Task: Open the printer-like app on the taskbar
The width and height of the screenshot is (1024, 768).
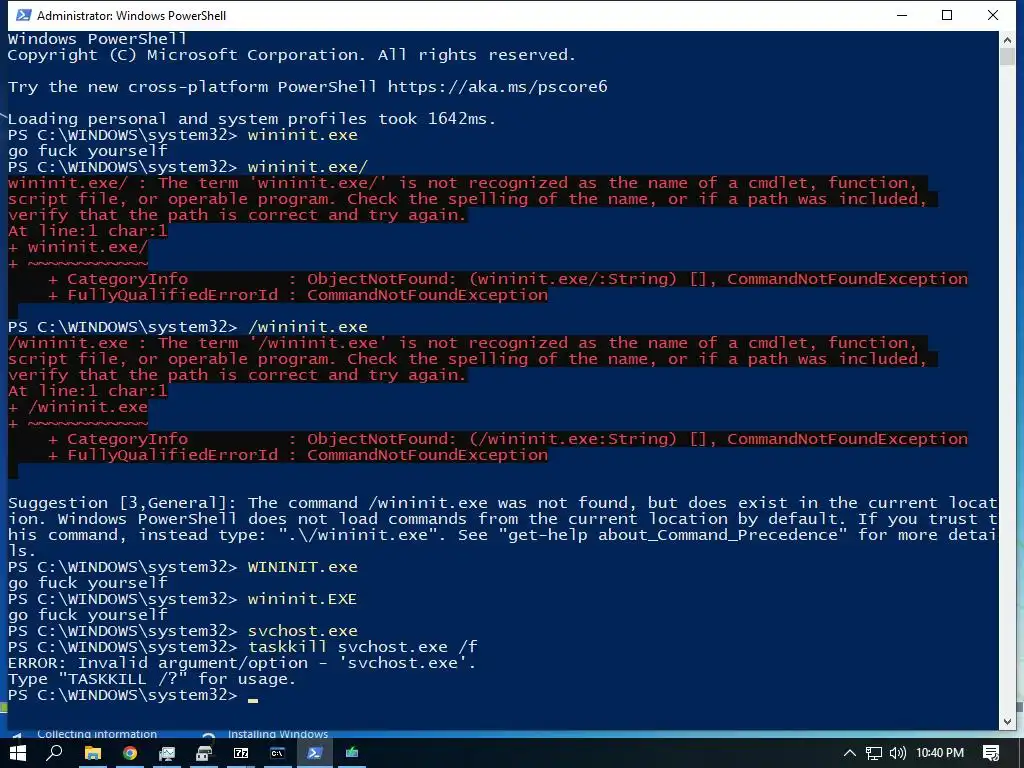Action: (204, 753)
